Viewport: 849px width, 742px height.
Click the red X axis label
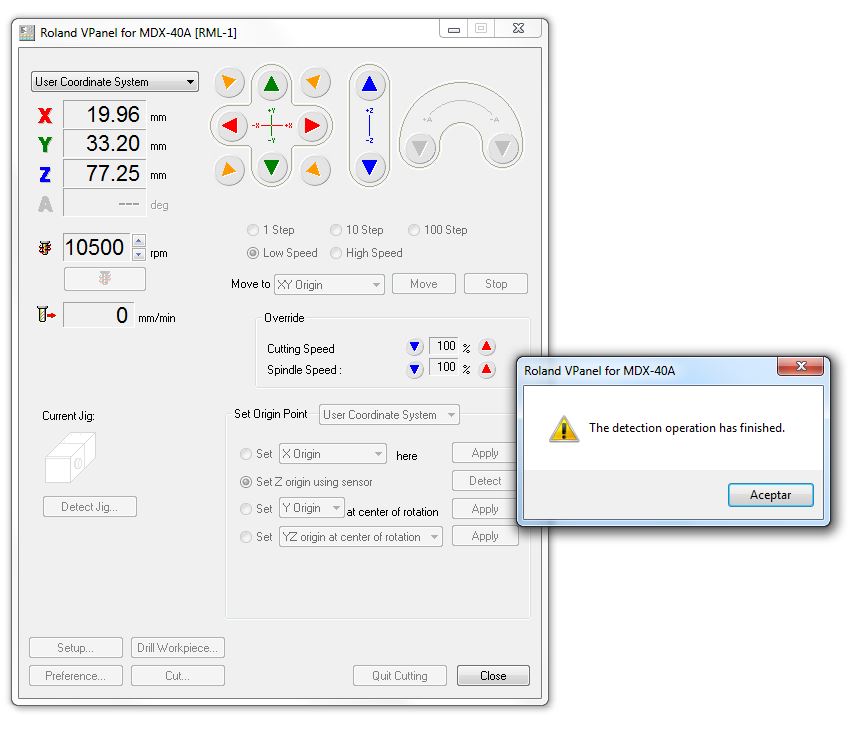click(45, 115)
